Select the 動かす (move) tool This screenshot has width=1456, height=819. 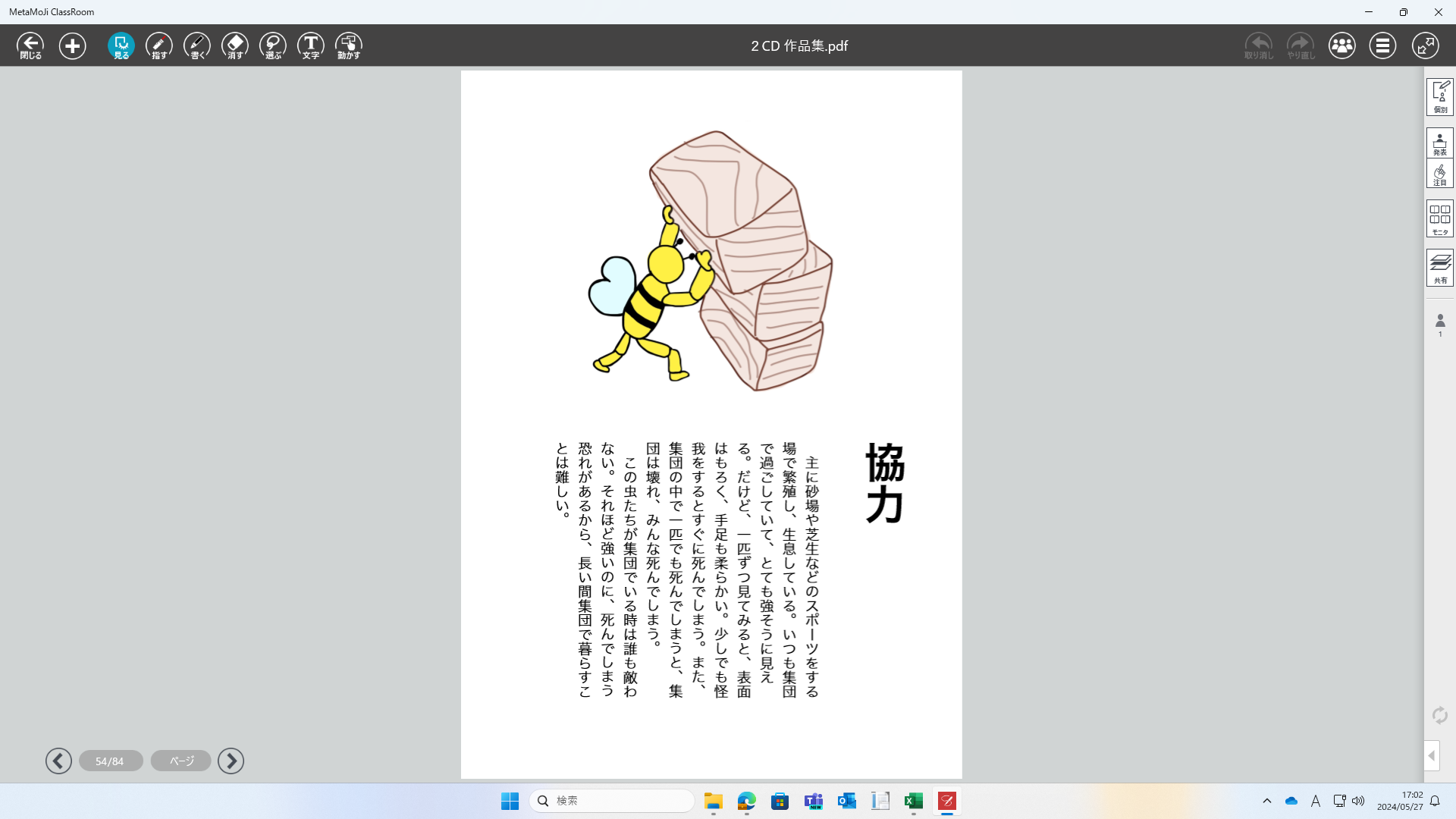pyautogui.click(x=349, y=45)
